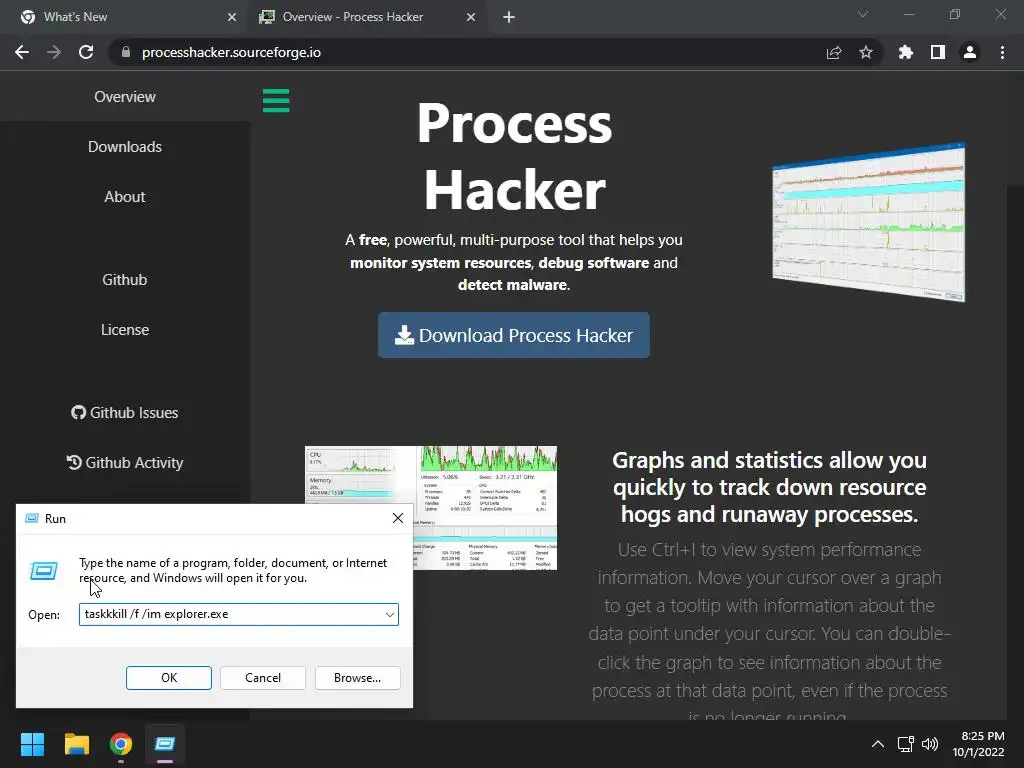
Task: Click the Process Hacker window screenshot thumbnail
Action: point(869,222)
